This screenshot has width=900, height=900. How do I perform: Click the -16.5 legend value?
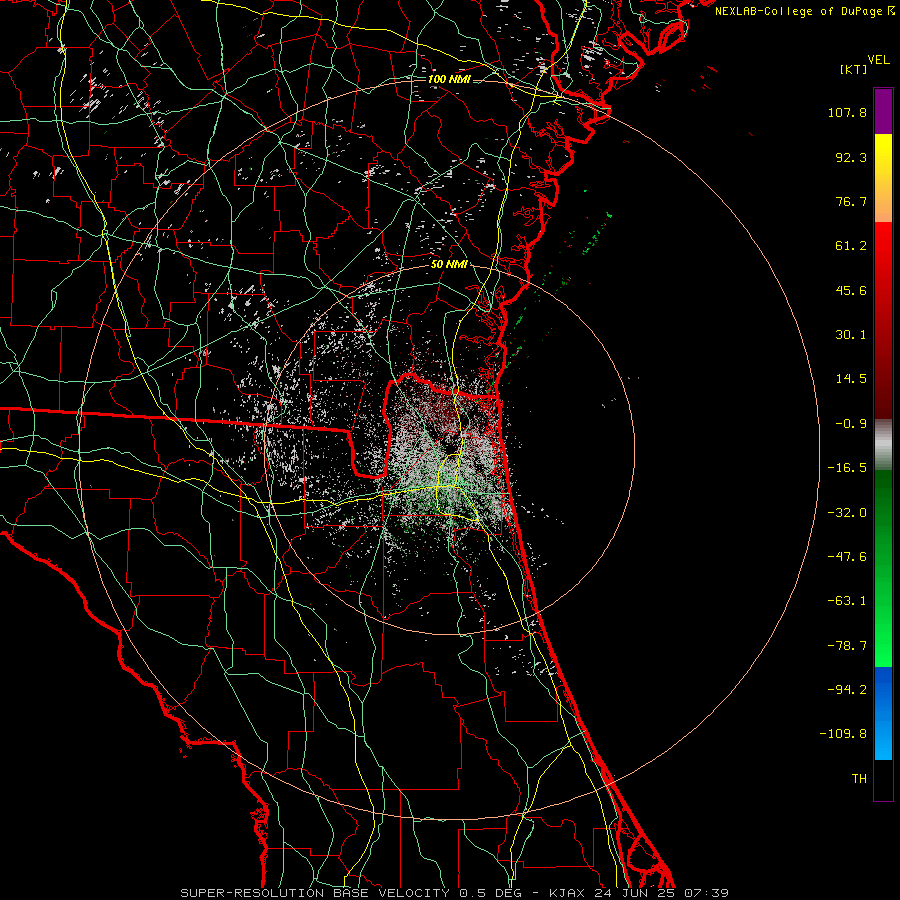coord(847,468)
